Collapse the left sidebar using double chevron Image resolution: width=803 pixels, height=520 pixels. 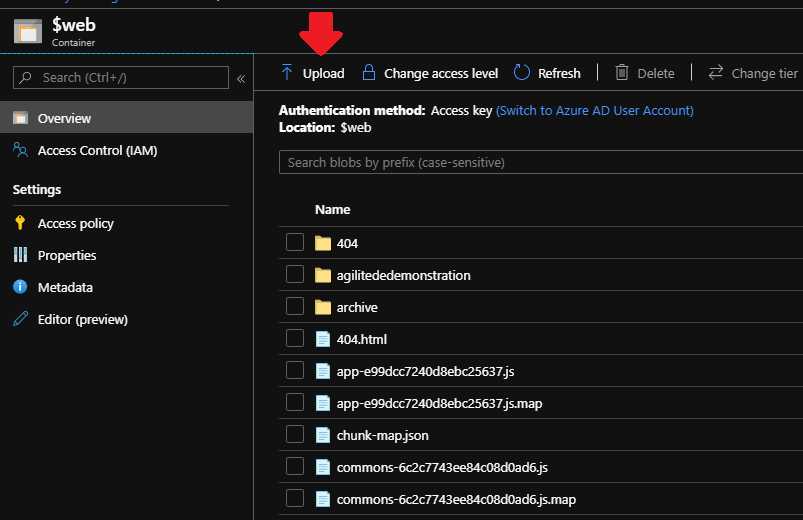[241, 78]
